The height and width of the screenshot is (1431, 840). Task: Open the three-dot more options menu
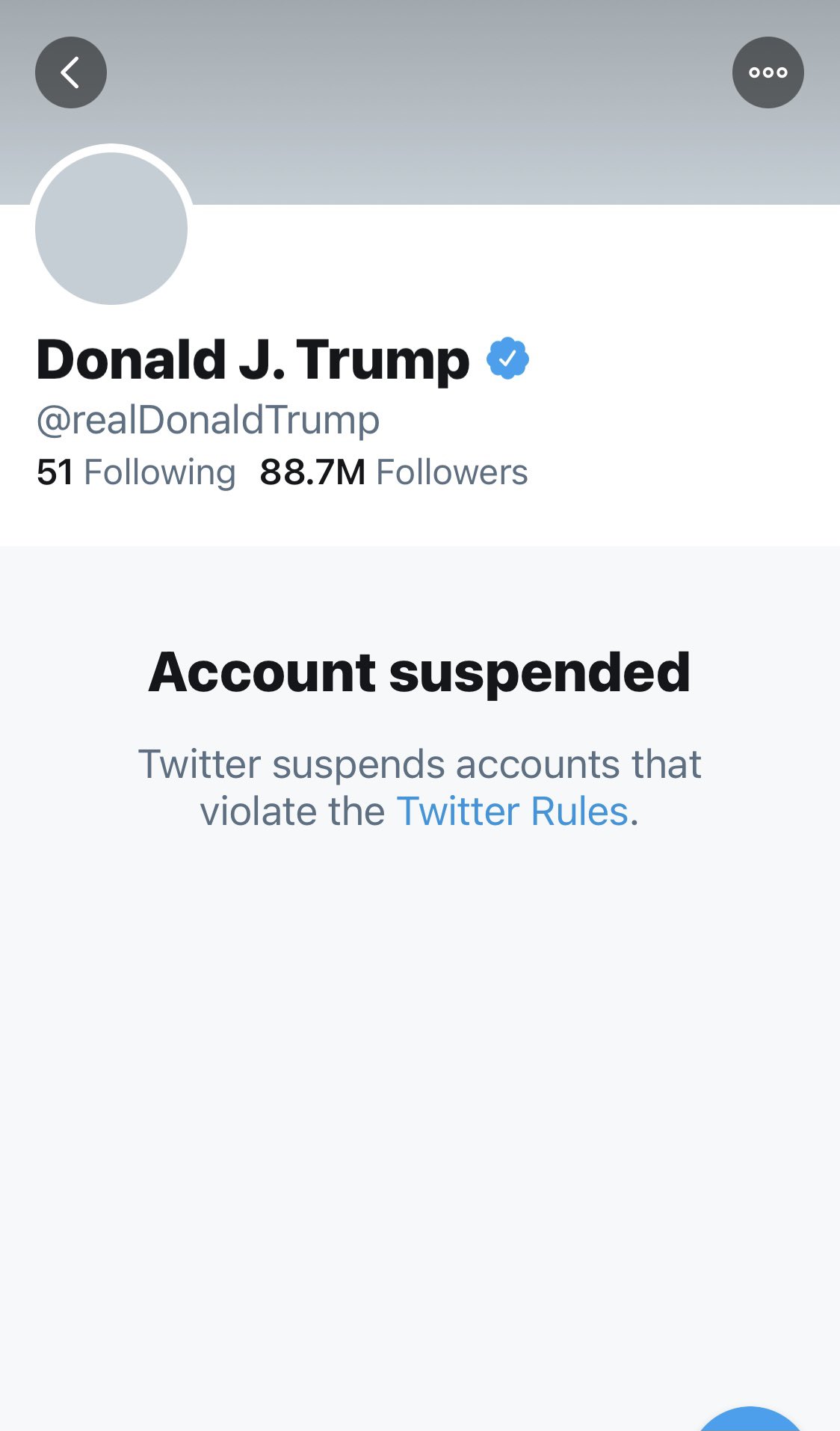pos(768,72)
